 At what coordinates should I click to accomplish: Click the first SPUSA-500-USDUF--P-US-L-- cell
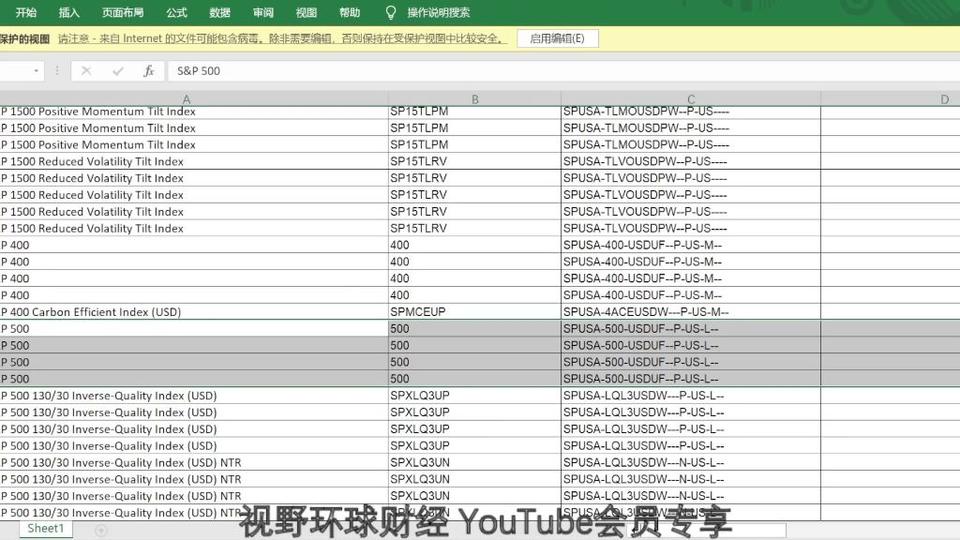click(691, 329)
